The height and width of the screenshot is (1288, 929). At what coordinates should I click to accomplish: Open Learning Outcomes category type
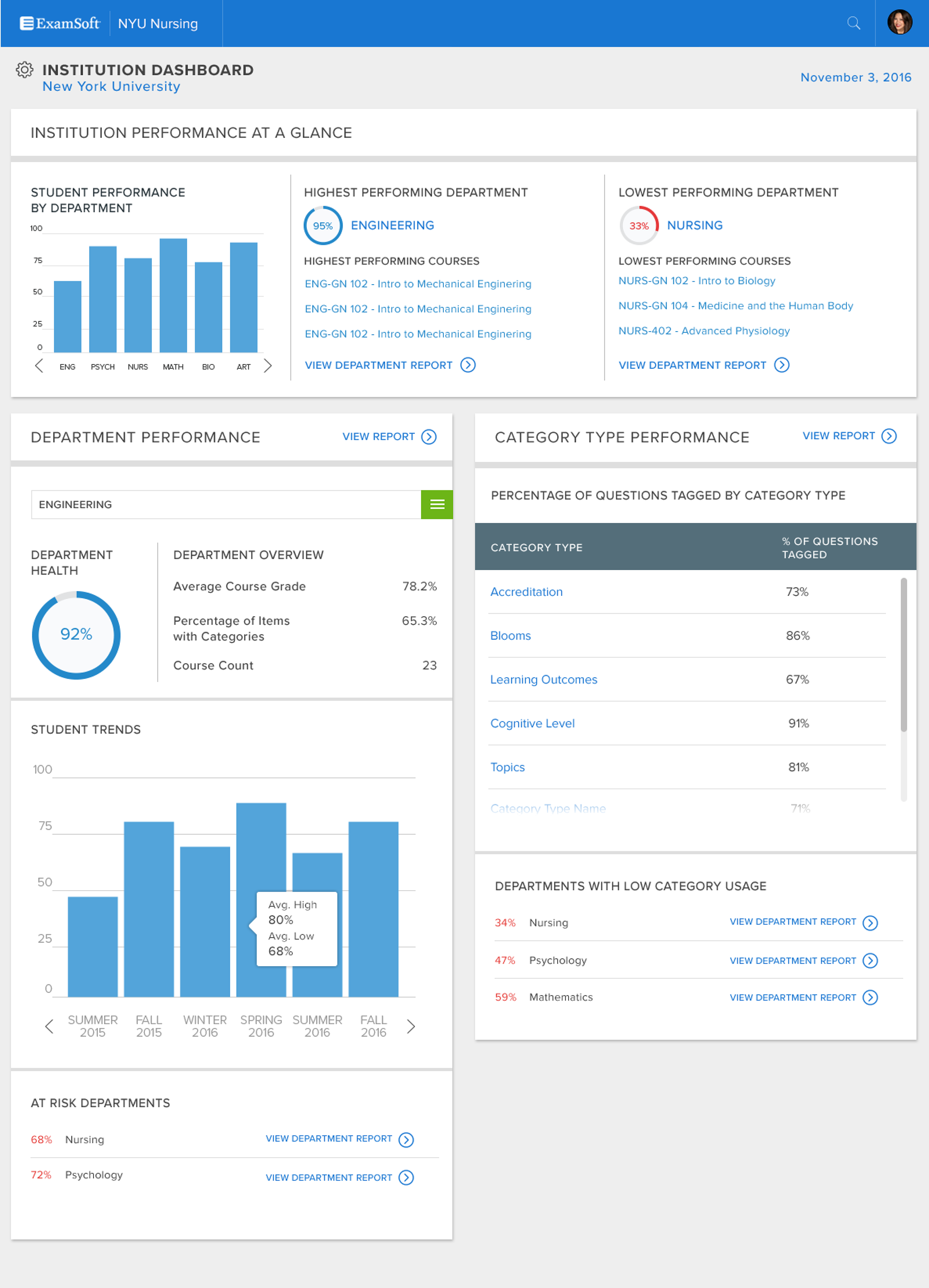click(543, 679)
